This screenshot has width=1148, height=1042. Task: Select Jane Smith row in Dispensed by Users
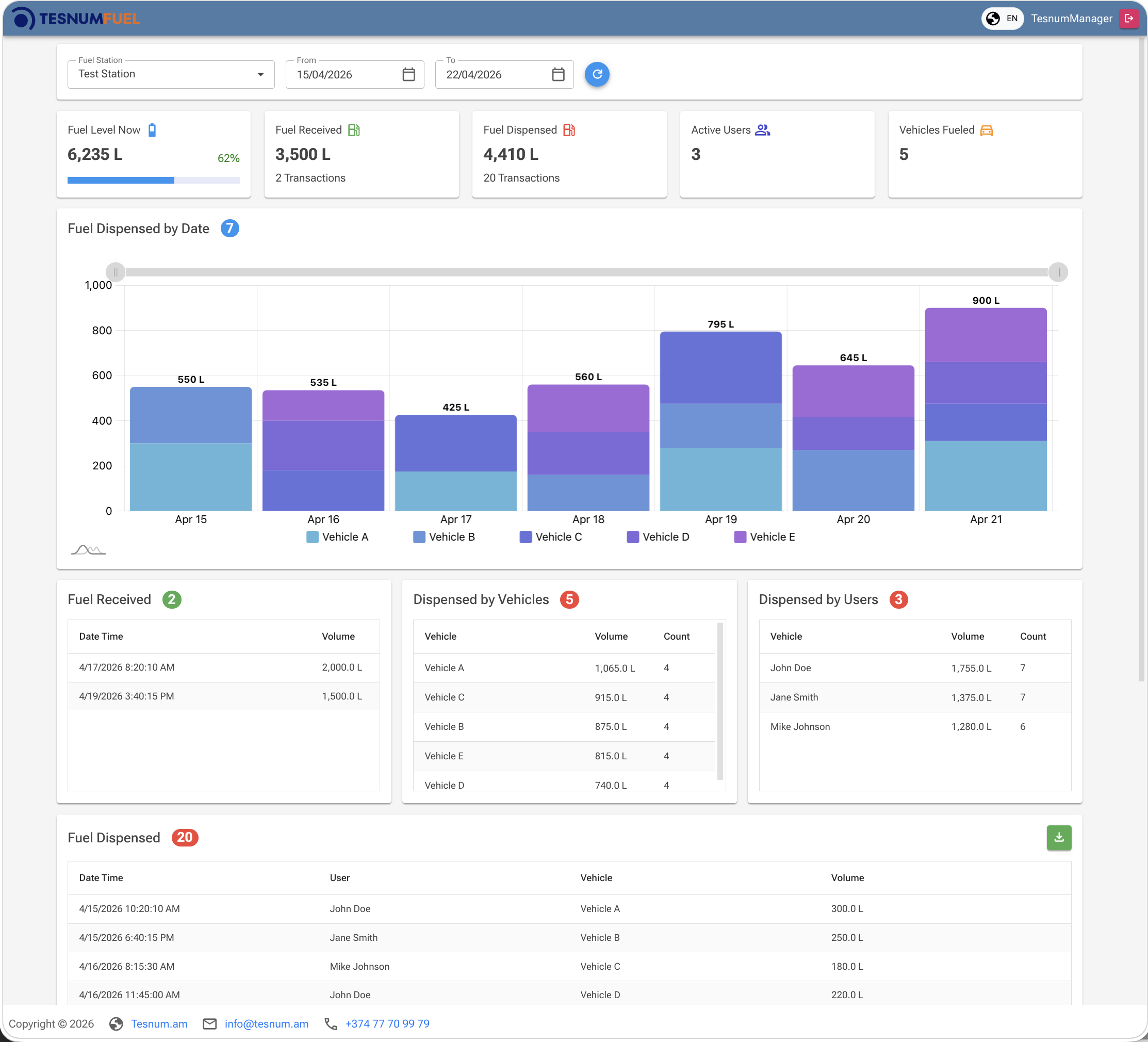click(x=914, y=697)
